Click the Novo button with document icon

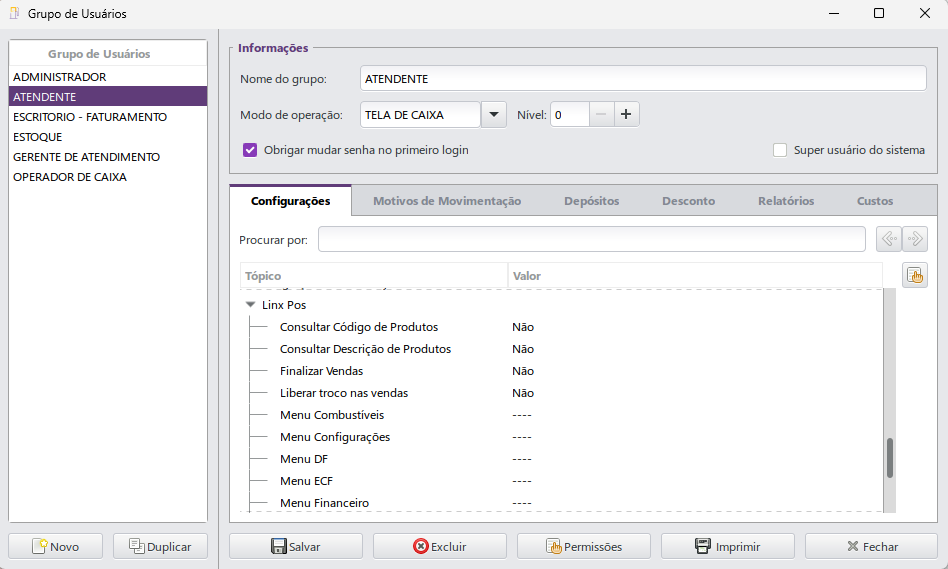coord(56,547)
